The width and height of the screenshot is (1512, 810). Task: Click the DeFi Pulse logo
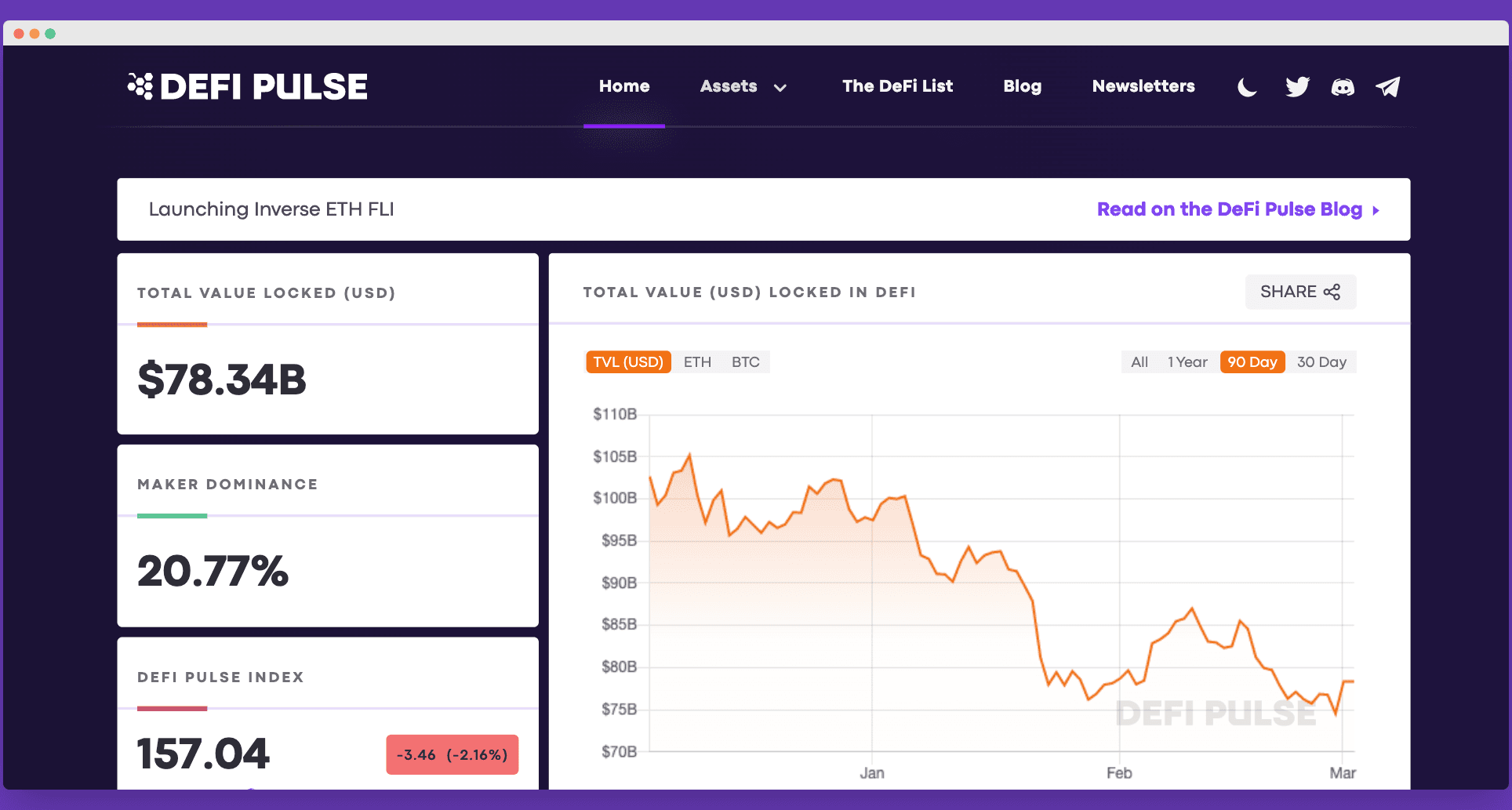[248, 87]
